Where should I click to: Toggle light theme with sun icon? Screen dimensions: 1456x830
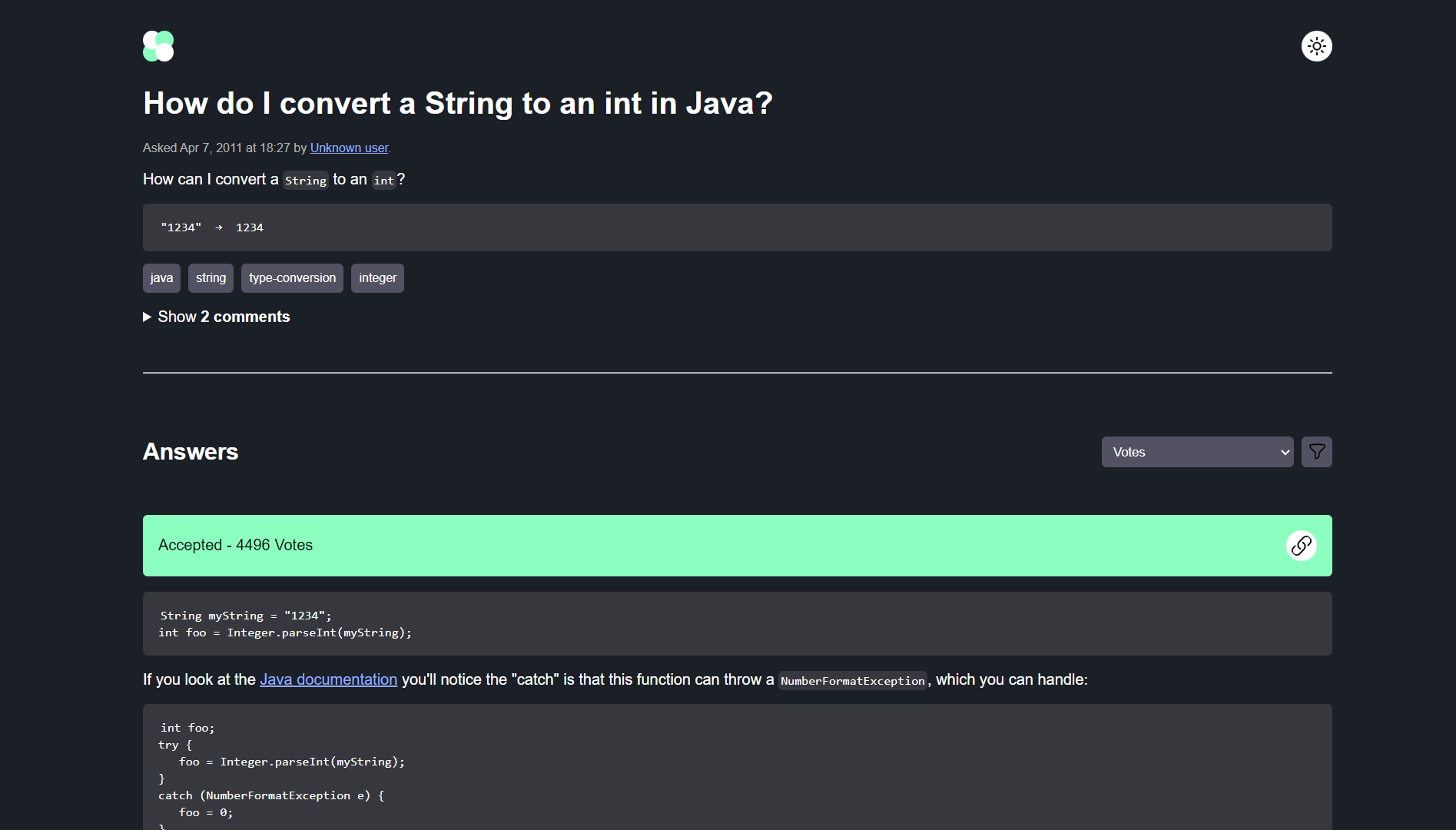coord(1316,46)
